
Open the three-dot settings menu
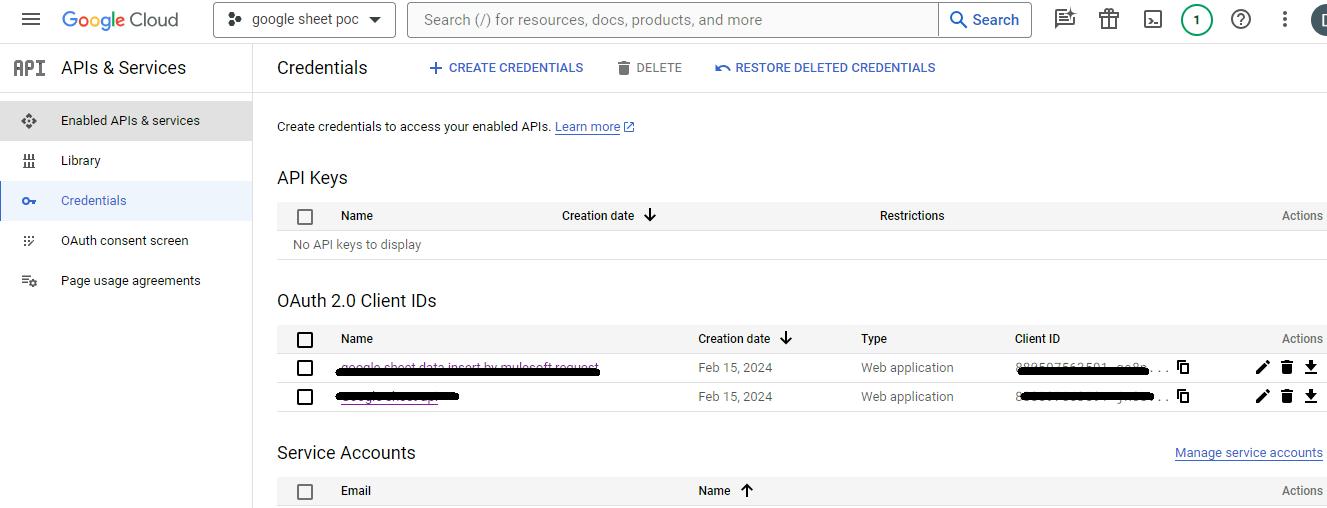[x=1285, y=19]
